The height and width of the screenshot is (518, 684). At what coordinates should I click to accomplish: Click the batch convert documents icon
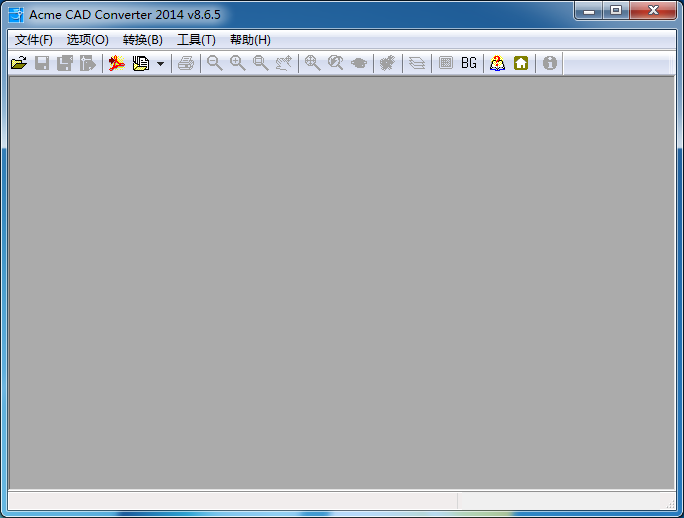pyautogui.click(x=140, y=63)
